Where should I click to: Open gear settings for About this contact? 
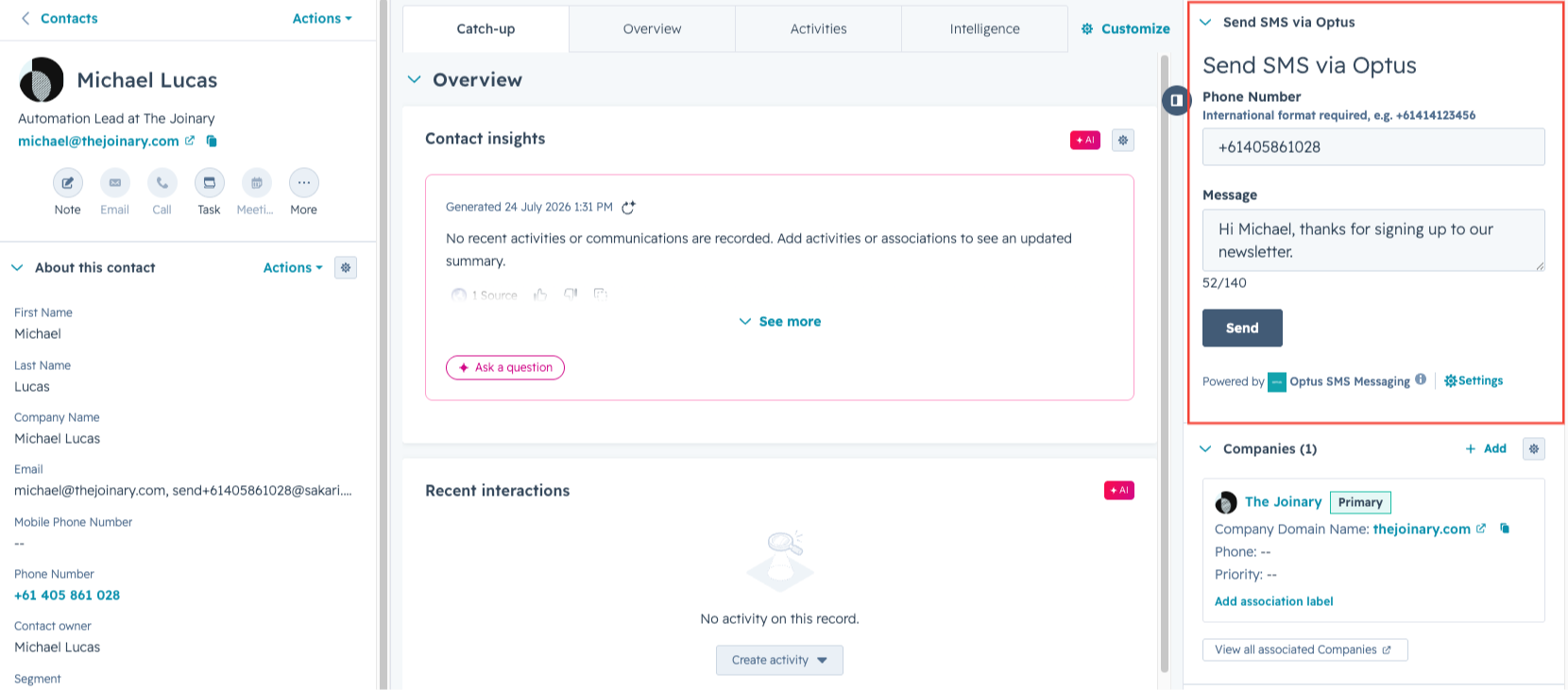[346, 268]
